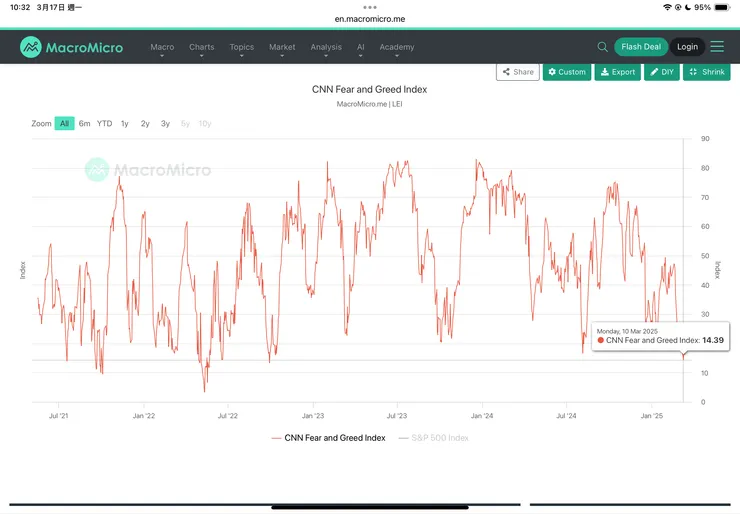Click the en.macromicro.me address bar

pyautogui.click(x=370, y=19)
